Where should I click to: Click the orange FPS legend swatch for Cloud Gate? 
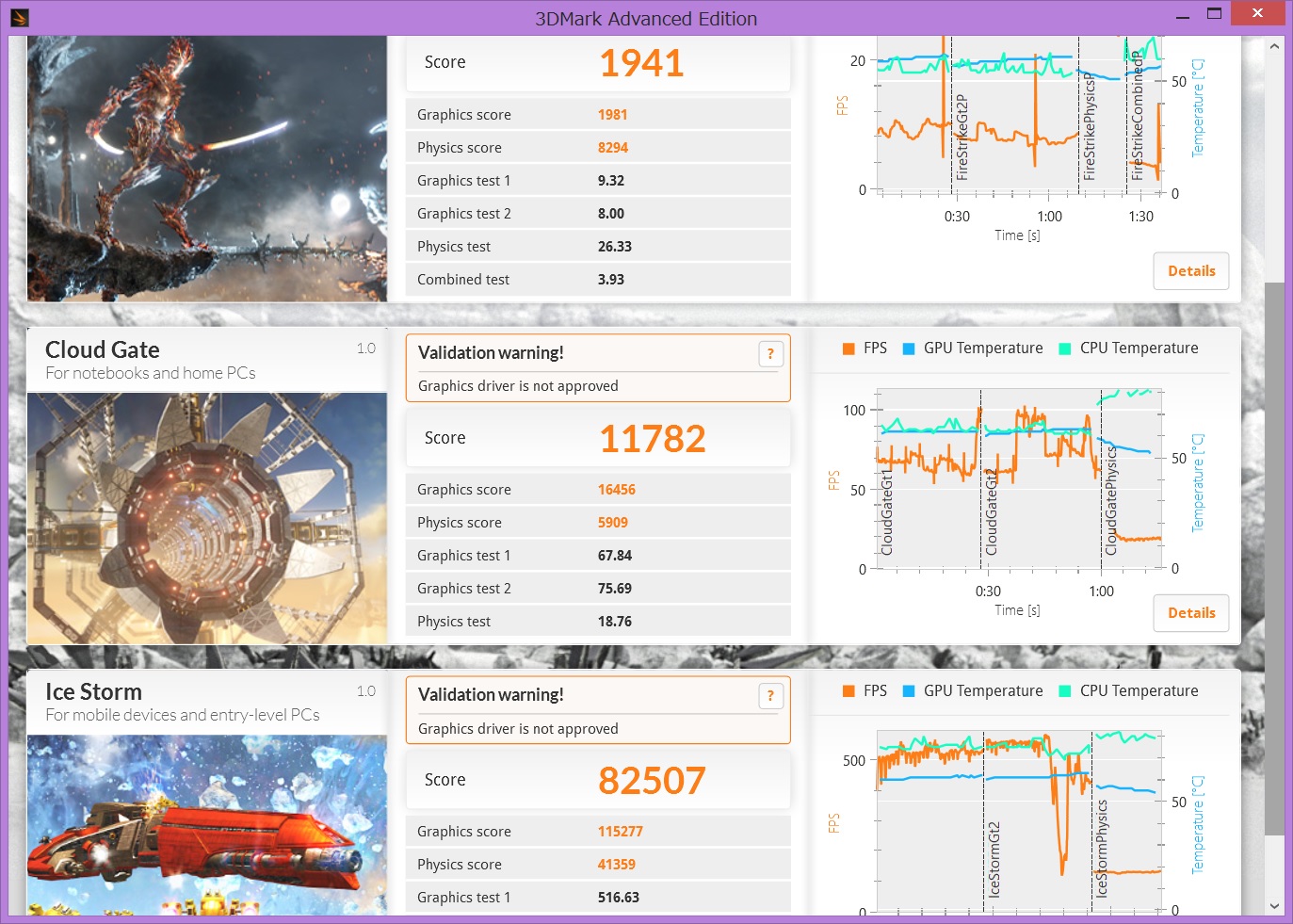(x=849, y=349)
